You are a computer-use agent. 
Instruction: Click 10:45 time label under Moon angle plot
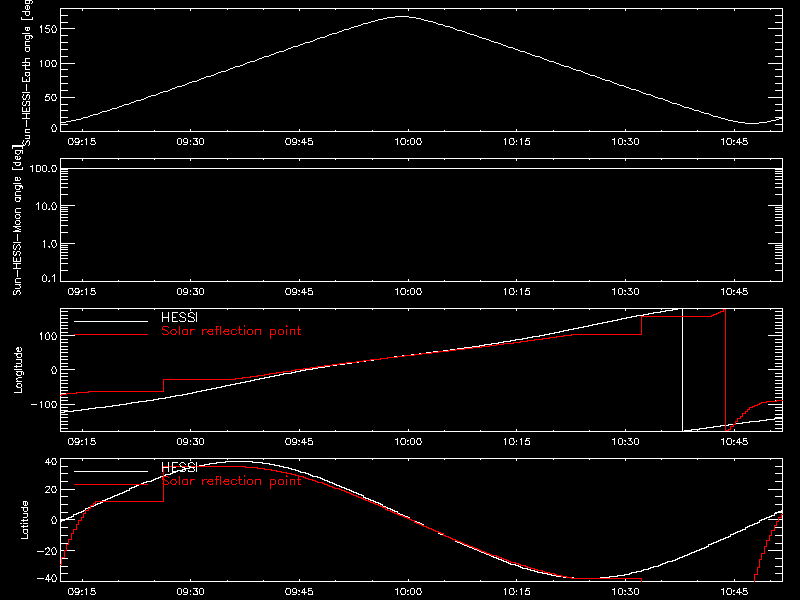pos(734,291)
